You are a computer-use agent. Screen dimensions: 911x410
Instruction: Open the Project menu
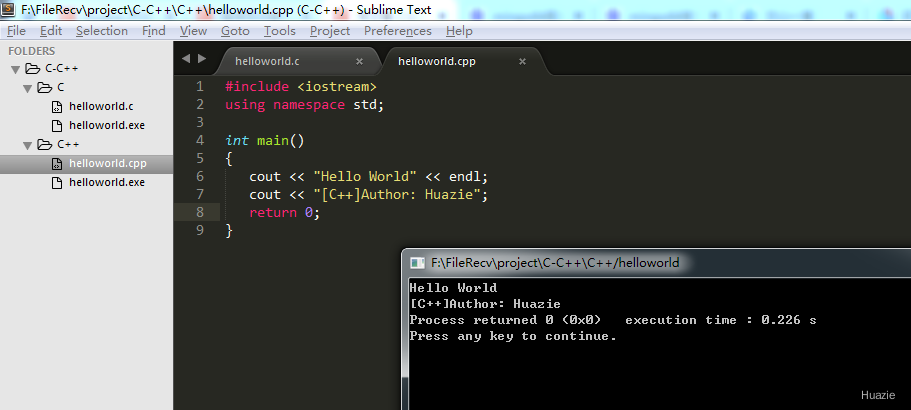(x=330, y=31)
